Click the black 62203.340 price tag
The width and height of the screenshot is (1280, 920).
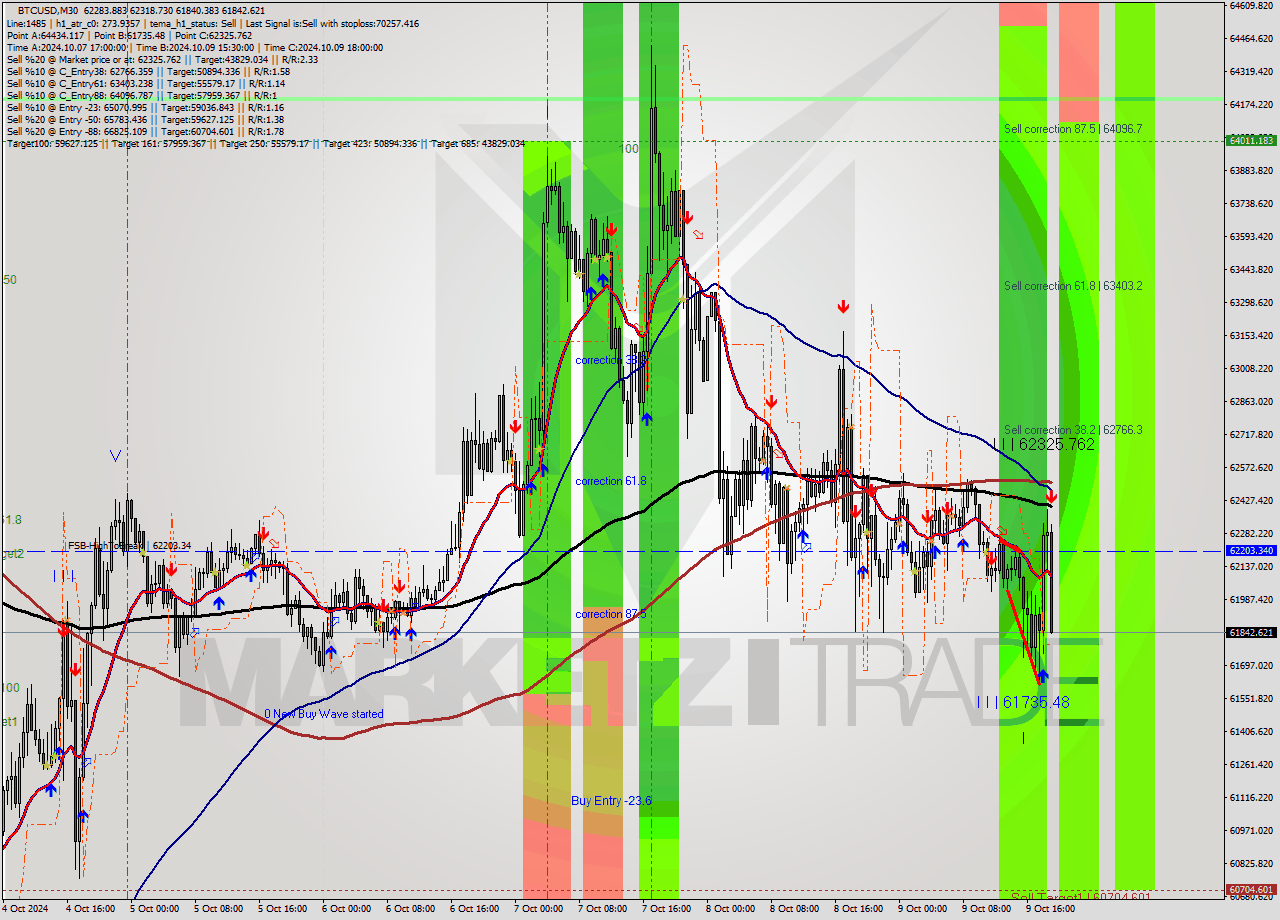tap(1250, 550)
